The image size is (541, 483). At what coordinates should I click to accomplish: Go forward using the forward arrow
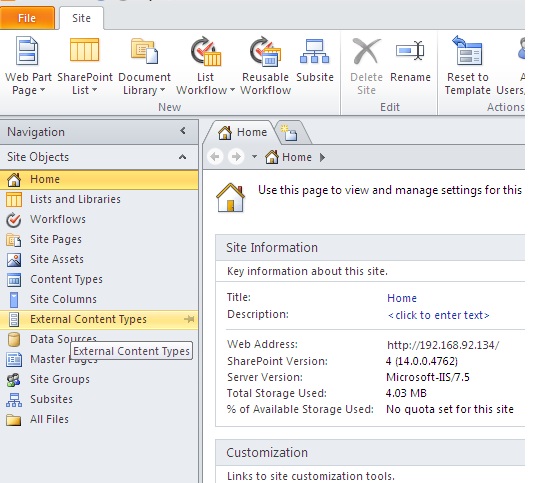pyautogui.click(x=236, y=157)
